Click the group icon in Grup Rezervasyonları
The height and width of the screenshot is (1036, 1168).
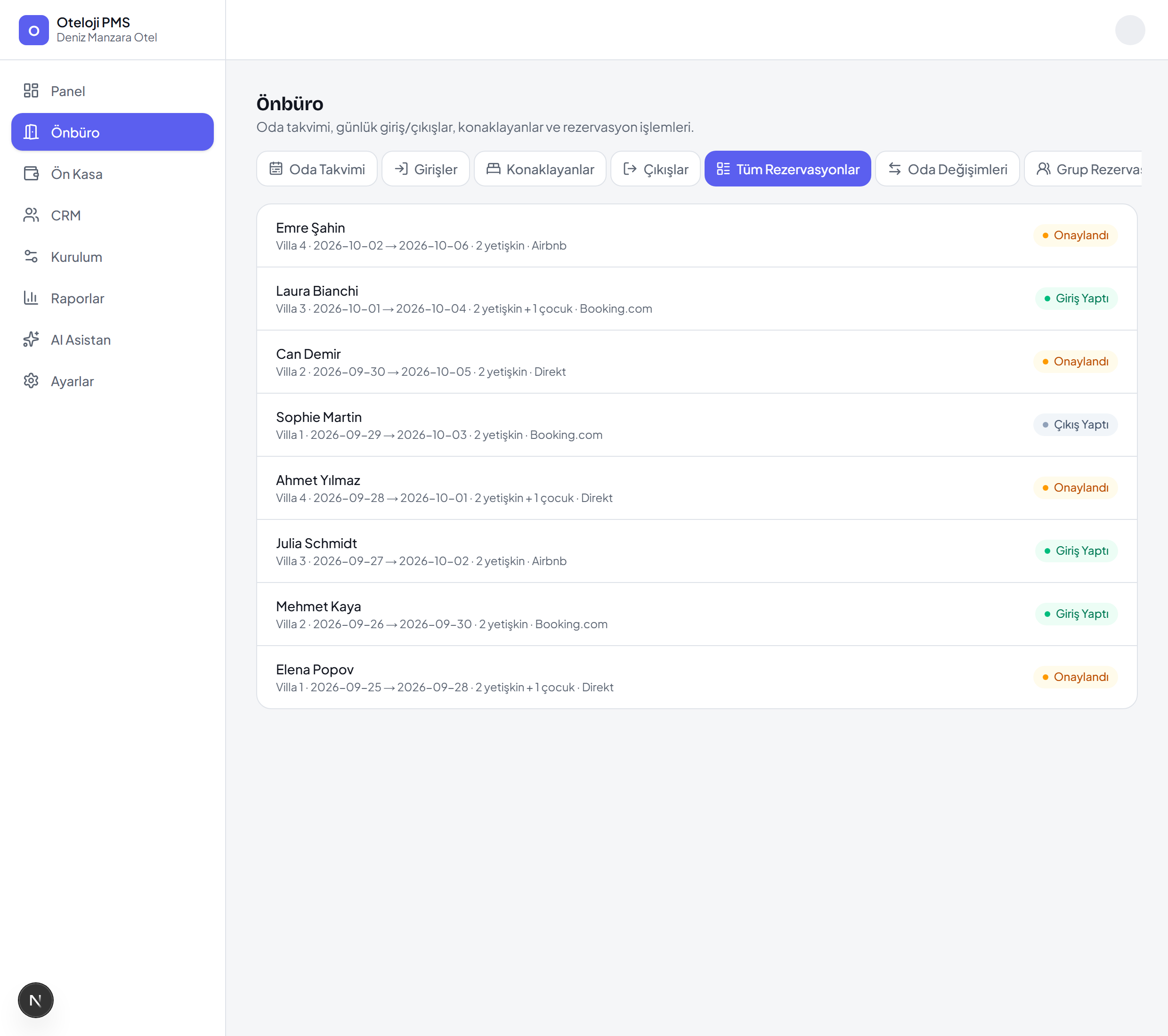pos(1043,169)
